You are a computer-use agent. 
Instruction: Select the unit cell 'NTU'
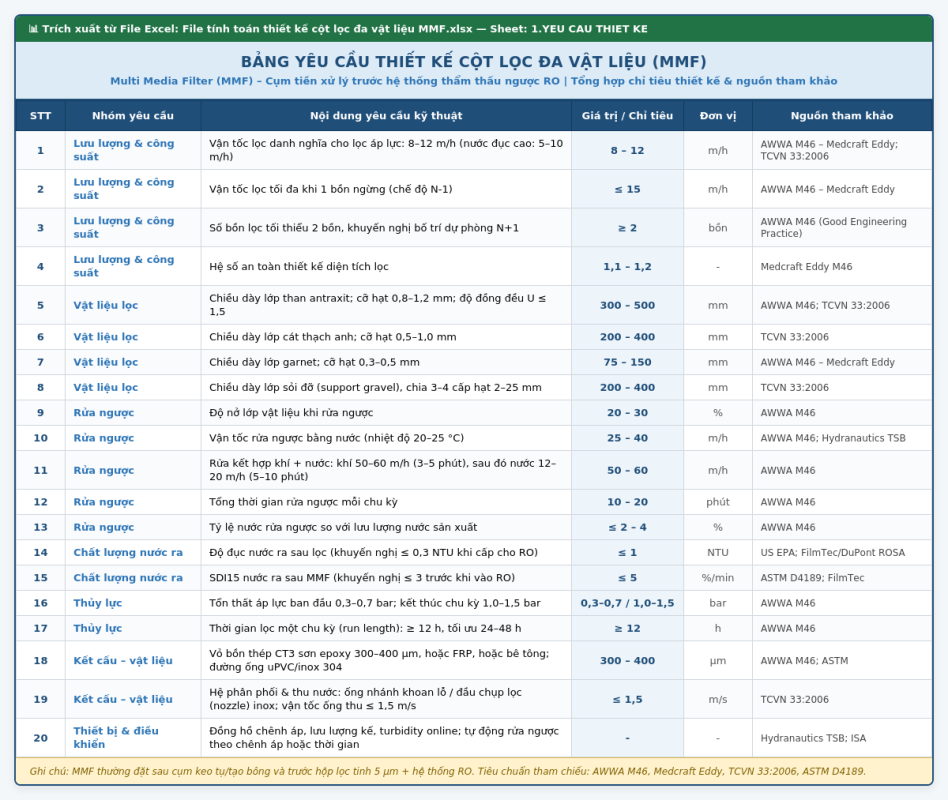coord(718,553)
